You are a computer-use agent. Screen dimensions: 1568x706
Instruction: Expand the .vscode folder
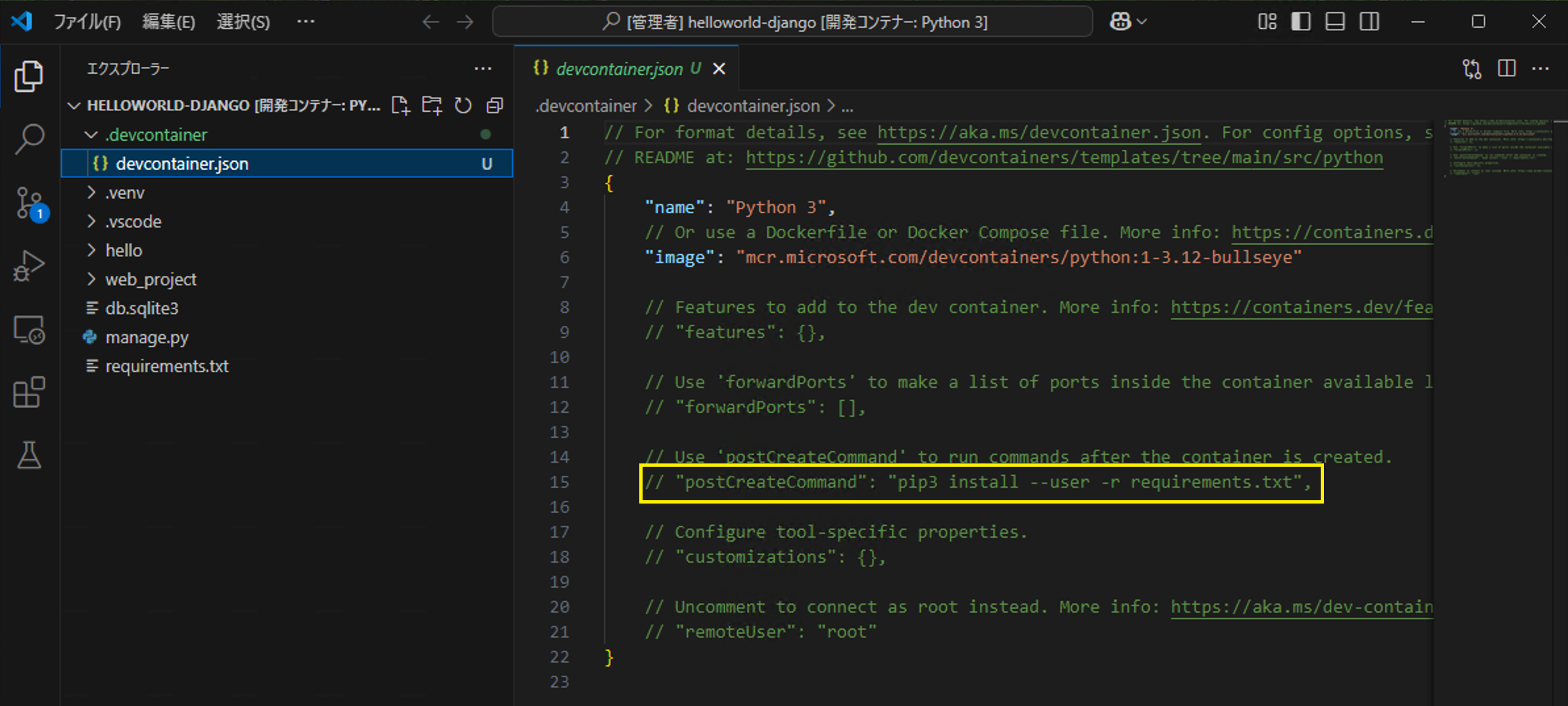coord(133,222)
